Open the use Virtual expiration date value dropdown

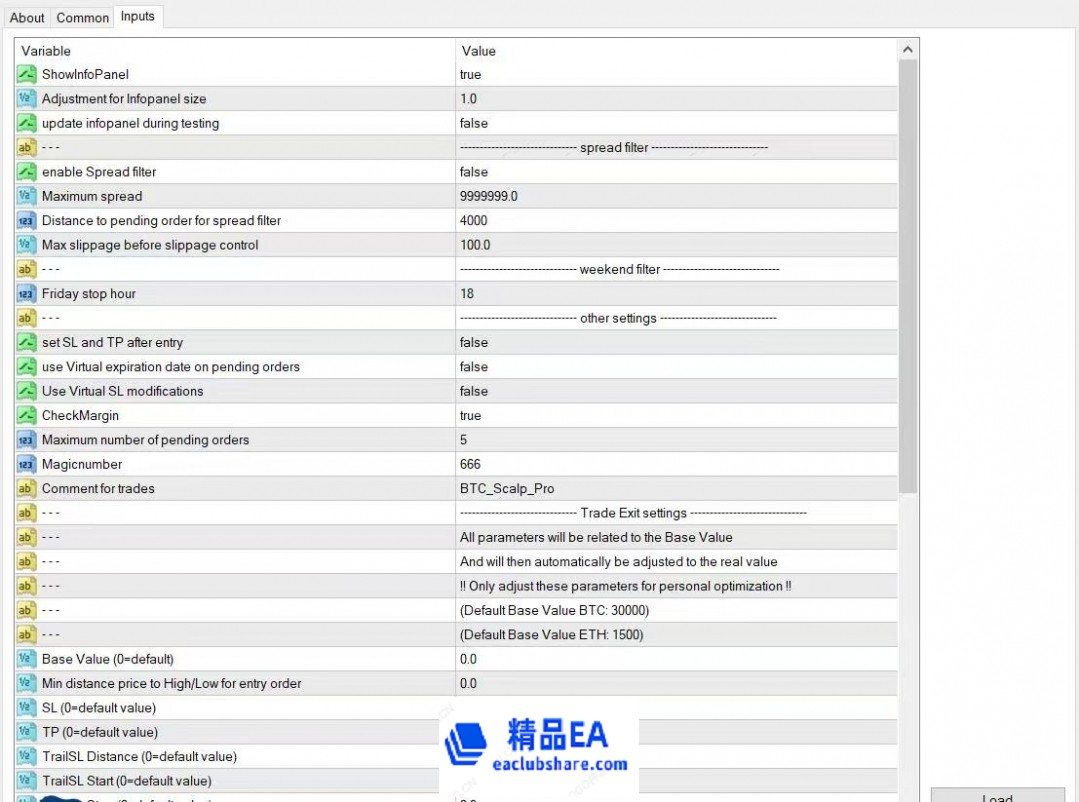point(675,367)
